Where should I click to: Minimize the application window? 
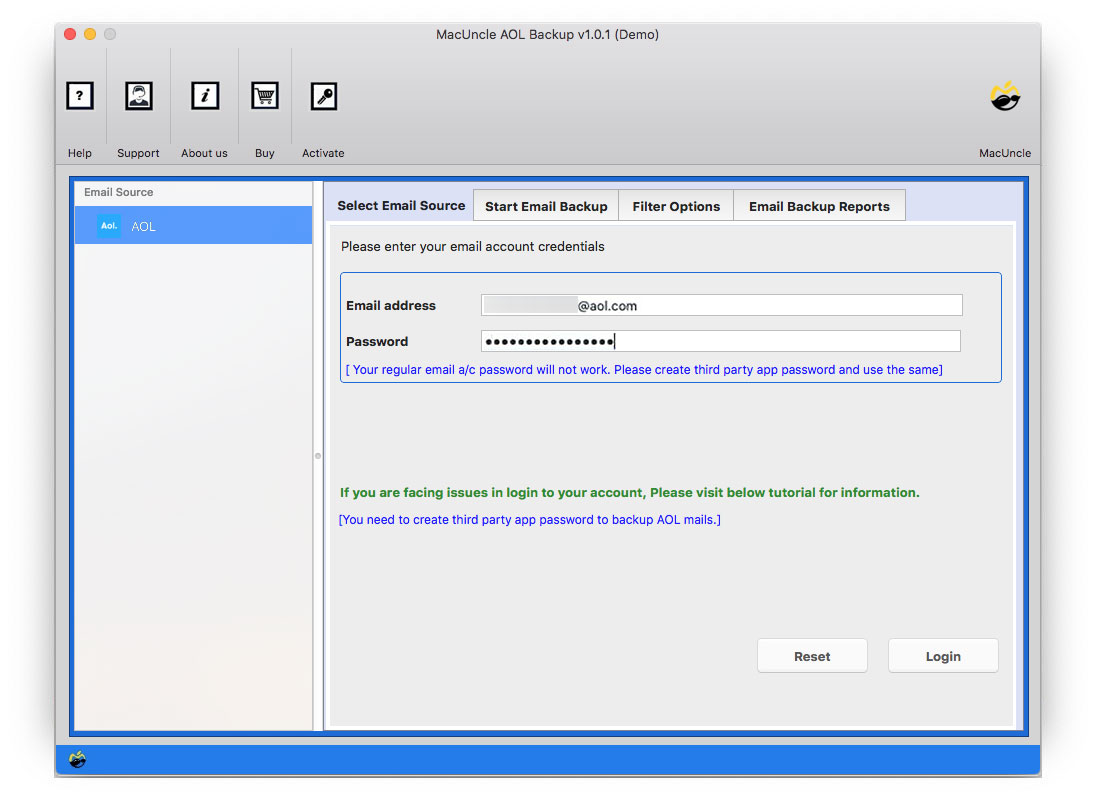tap(89, 33)
